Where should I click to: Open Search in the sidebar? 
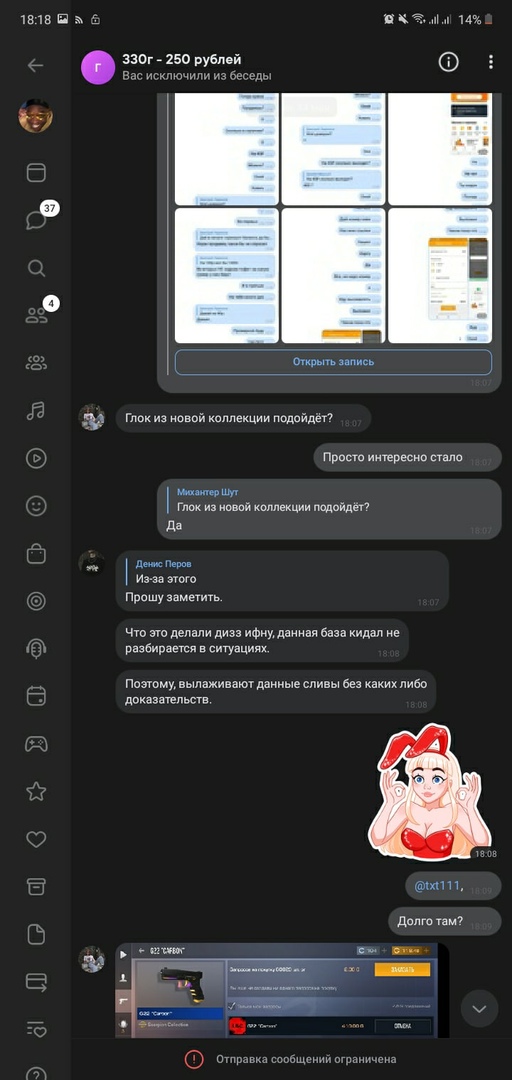tap(36, 268)
